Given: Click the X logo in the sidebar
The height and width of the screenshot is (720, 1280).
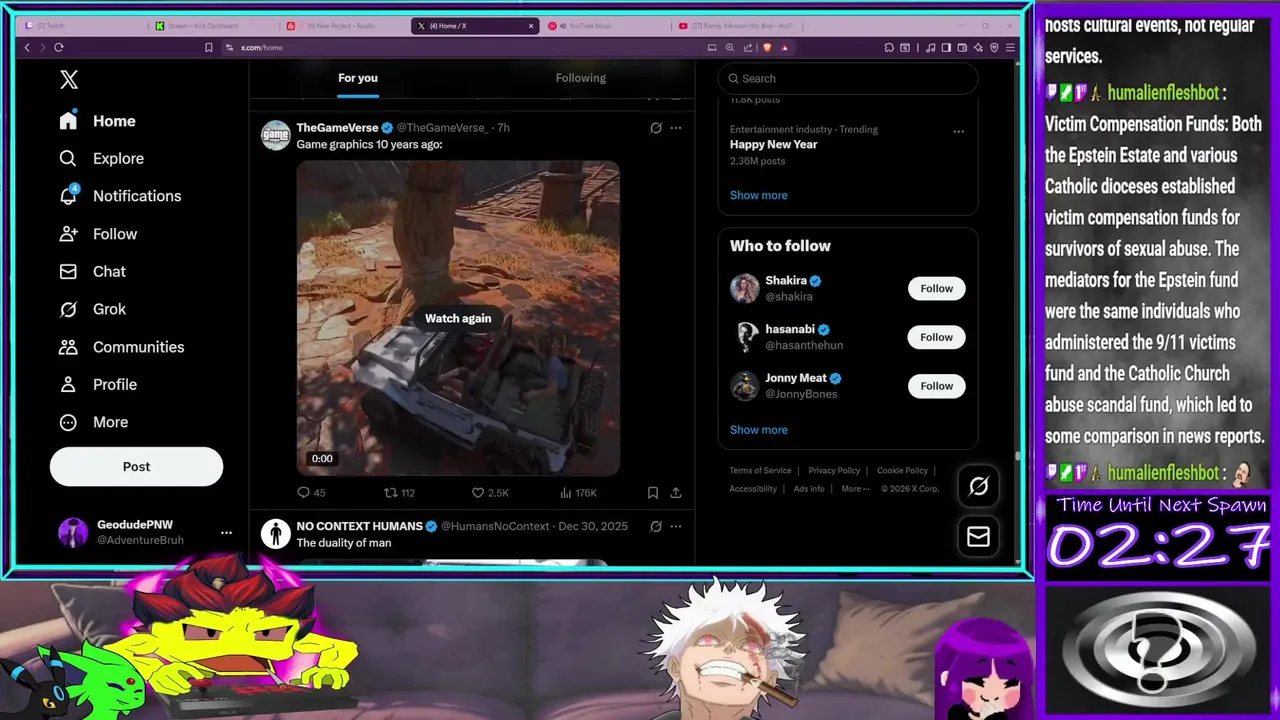Looking at the screenshot, I should click(68, 80).
